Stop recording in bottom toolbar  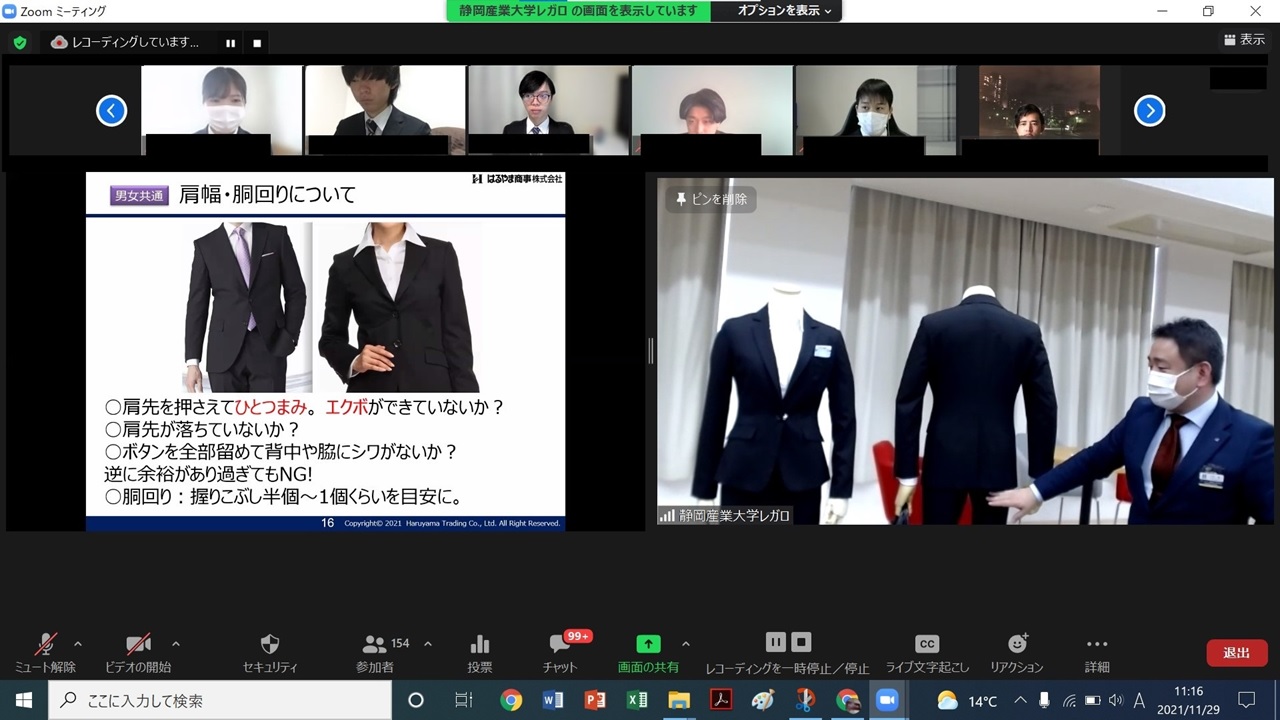pos(801,643)
